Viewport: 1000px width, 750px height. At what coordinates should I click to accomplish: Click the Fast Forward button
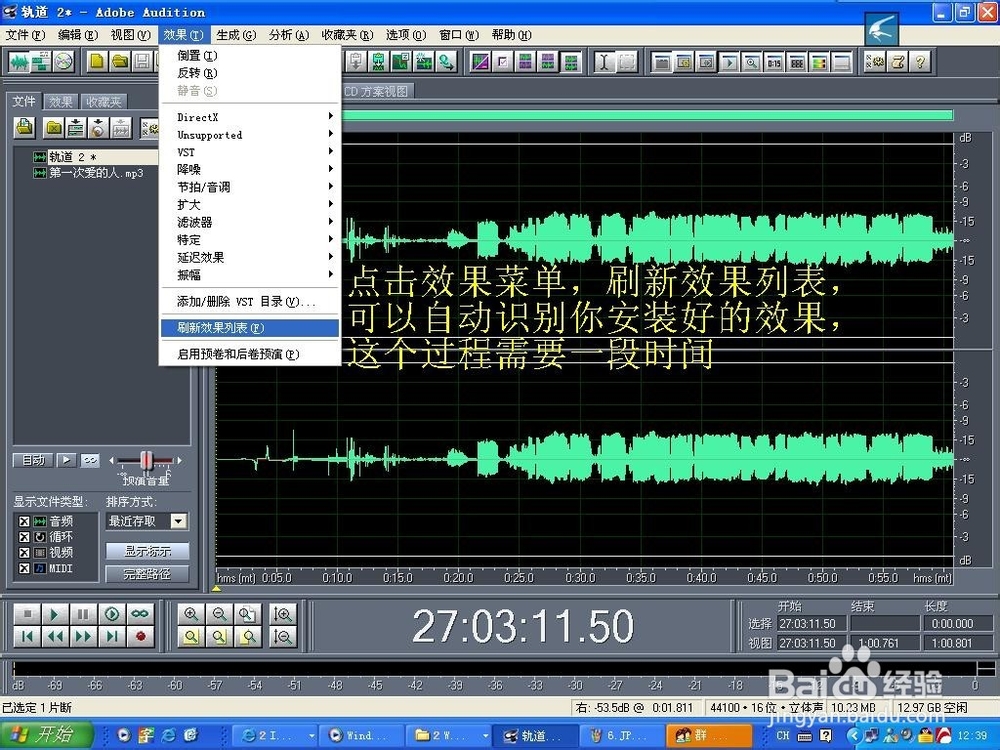tap(83, 636)
